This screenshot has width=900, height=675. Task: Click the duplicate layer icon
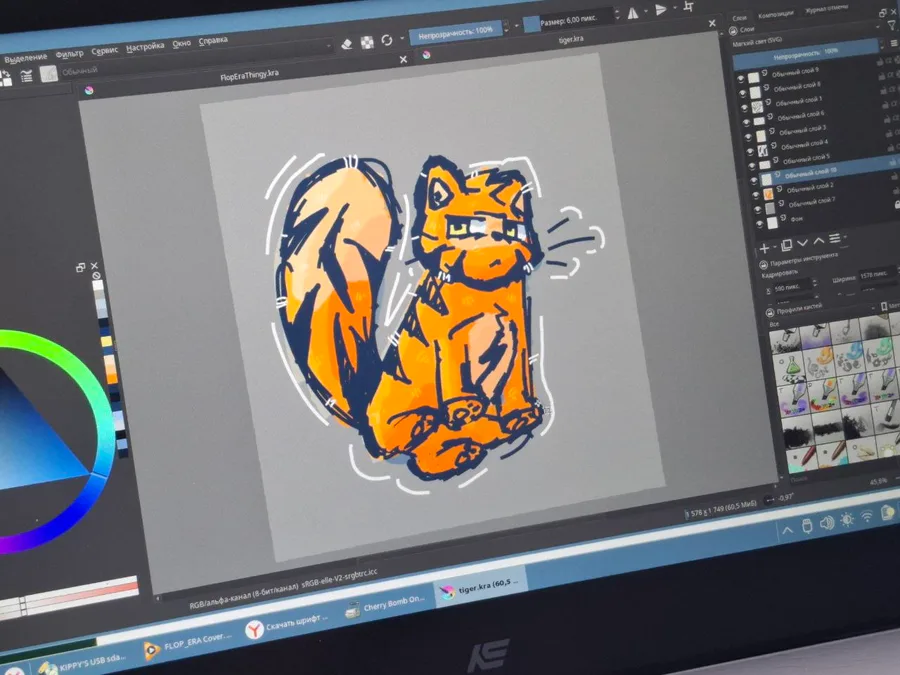[x=786, y=245]
